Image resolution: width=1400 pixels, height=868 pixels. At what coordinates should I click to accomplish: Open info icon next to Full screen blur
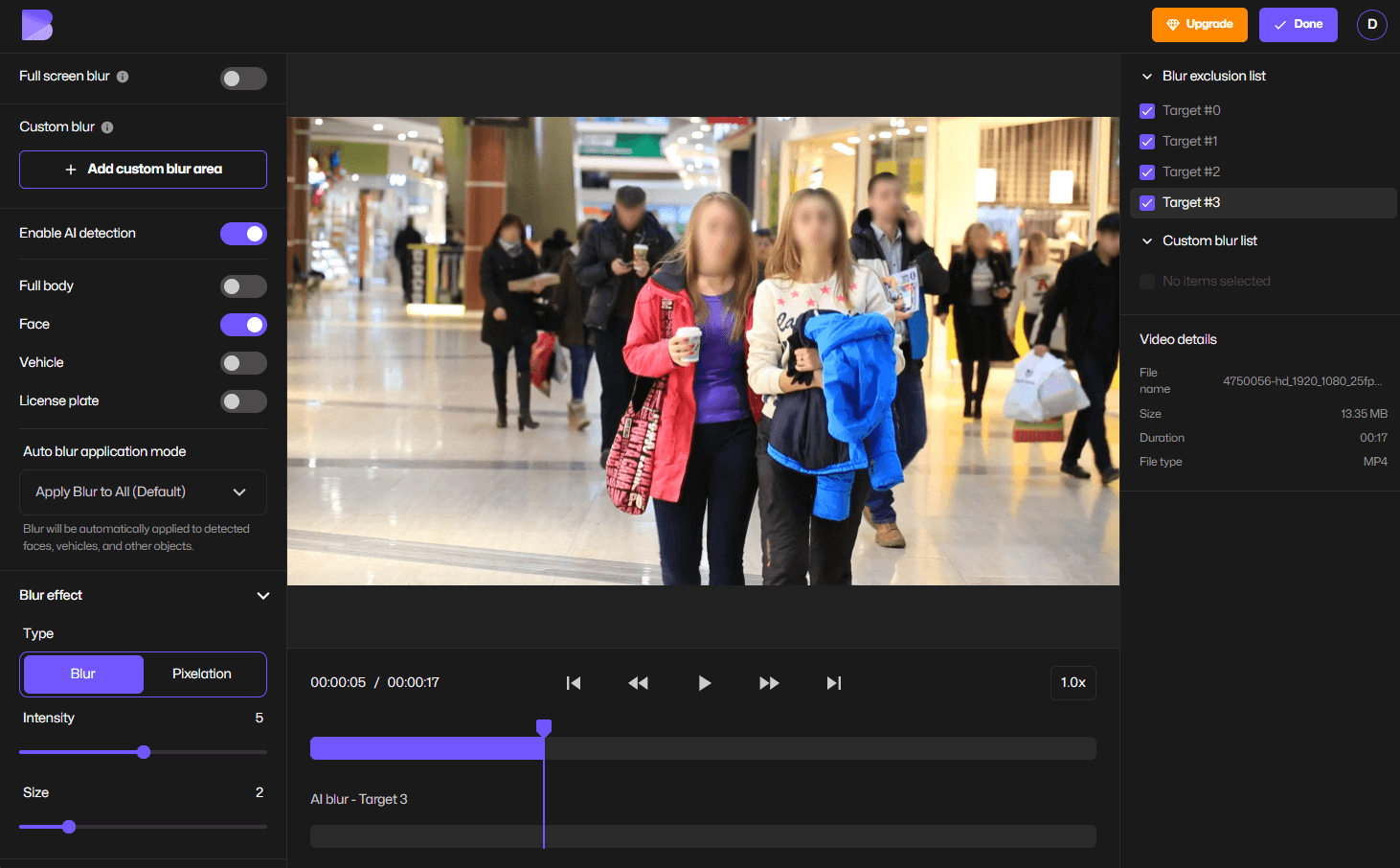point(123,77)
